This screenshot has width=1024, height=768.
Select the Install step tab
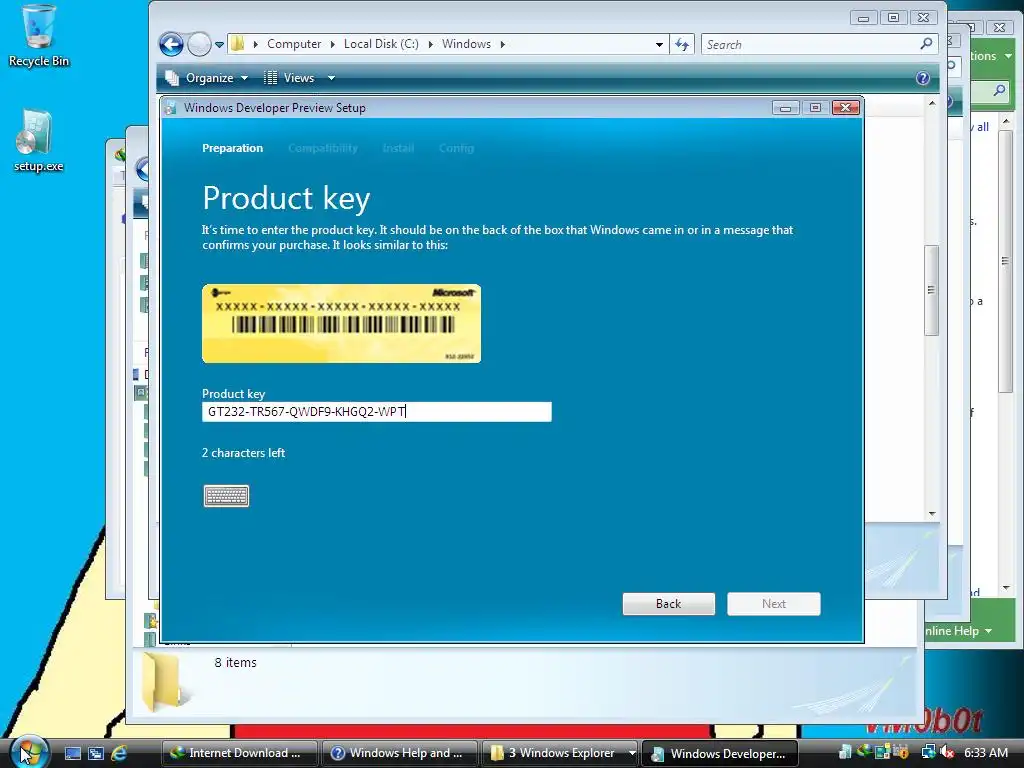pyautogui.click(x=398, y=148)
